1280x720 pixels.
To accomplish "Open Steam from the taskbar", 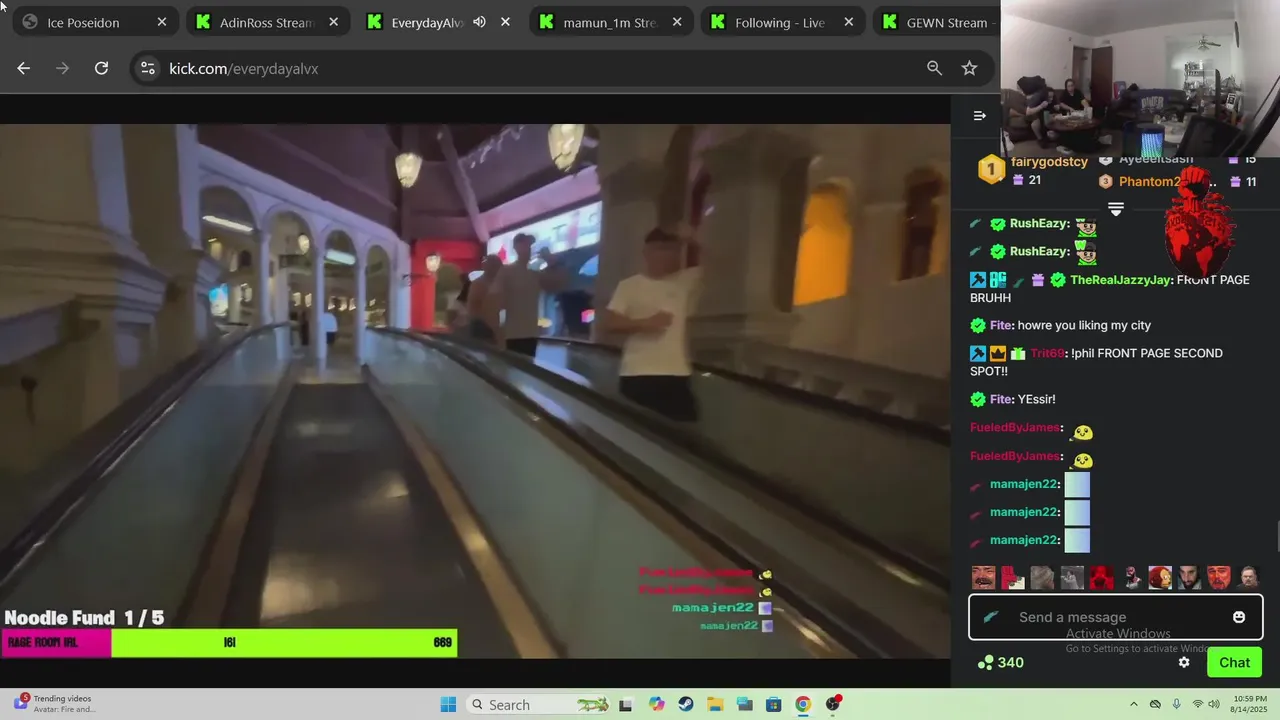I will point(685,704).
